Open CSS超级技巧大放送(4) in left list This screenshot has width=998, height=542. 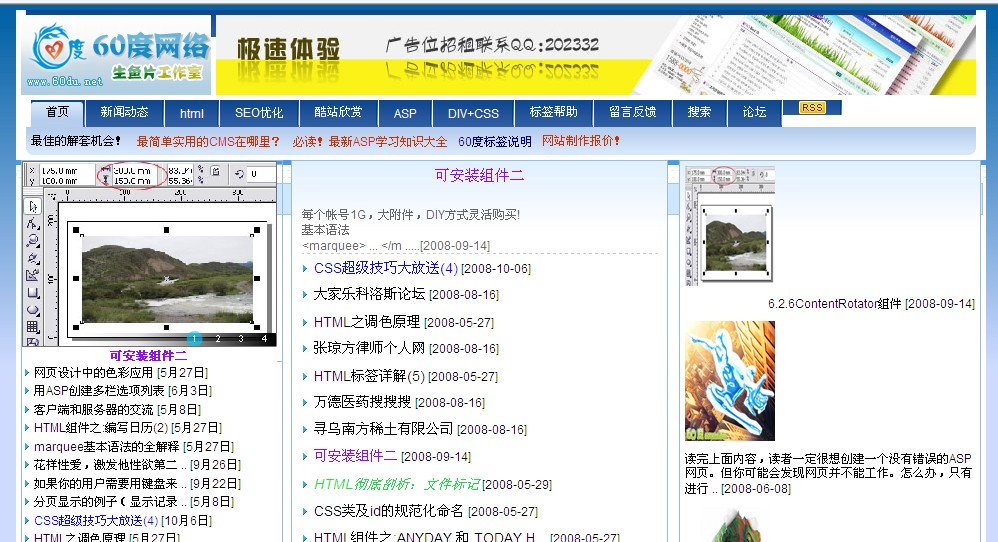coord(95,520)
